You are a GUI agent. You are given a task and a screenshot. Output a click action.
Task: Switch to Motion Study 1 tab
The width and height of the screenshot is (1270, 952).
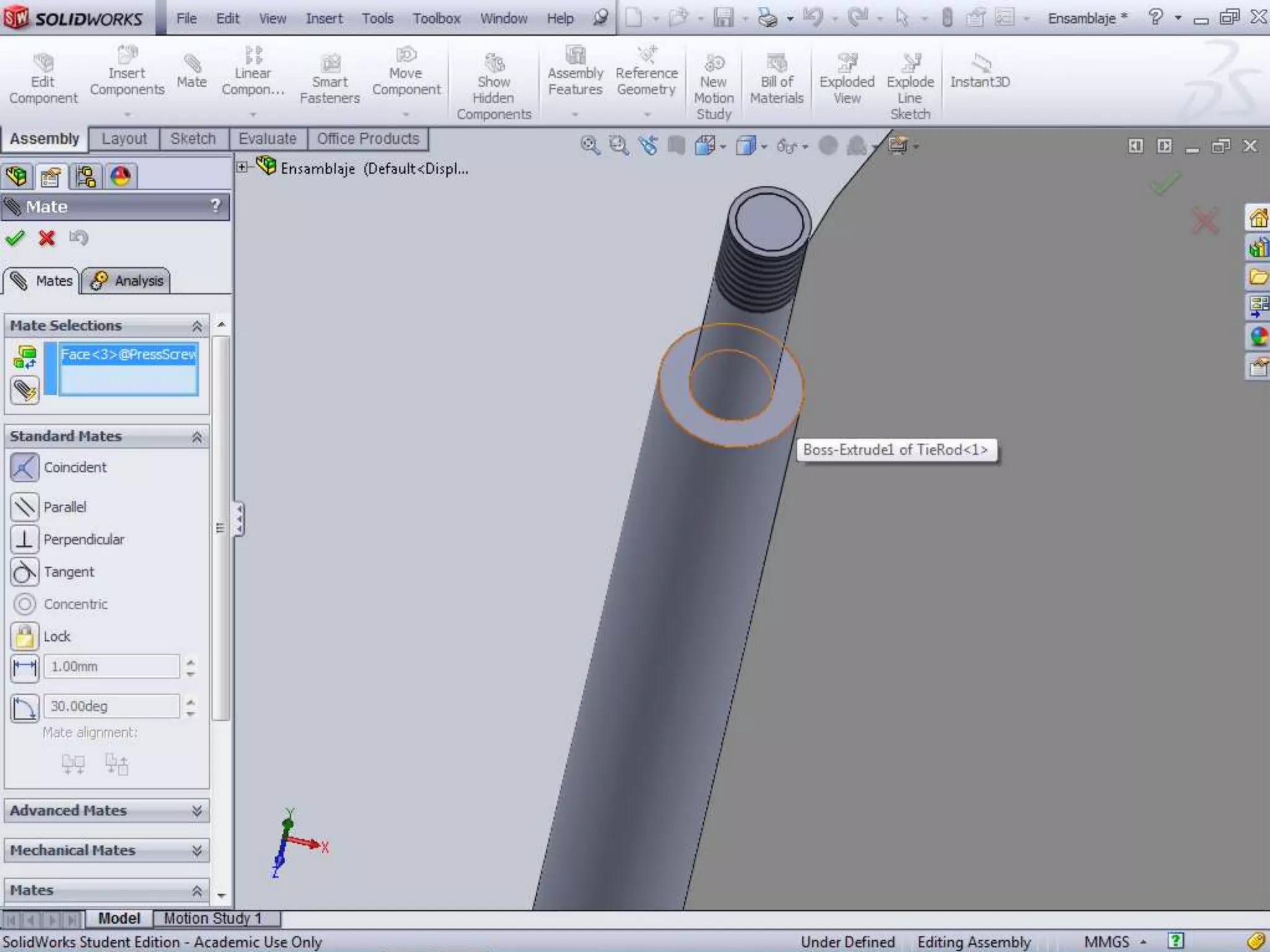pos(213,918)
